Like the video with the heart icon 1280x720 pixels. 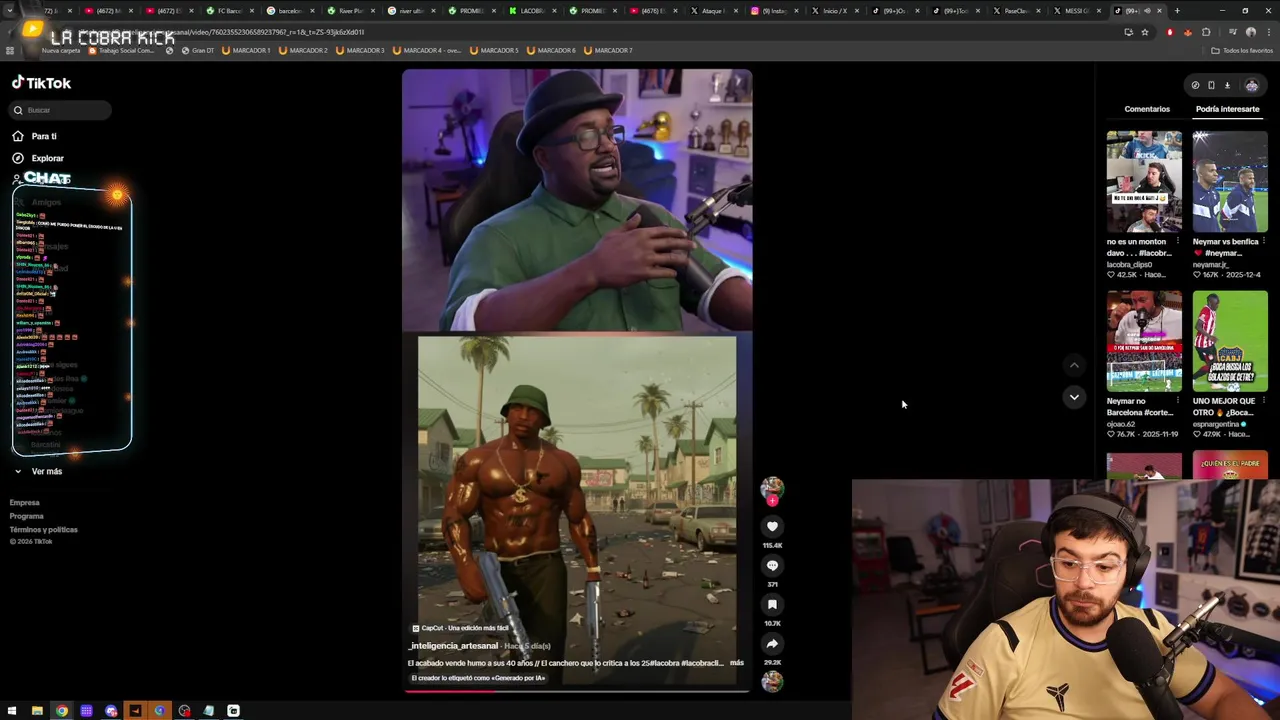(x=772, y=526)
